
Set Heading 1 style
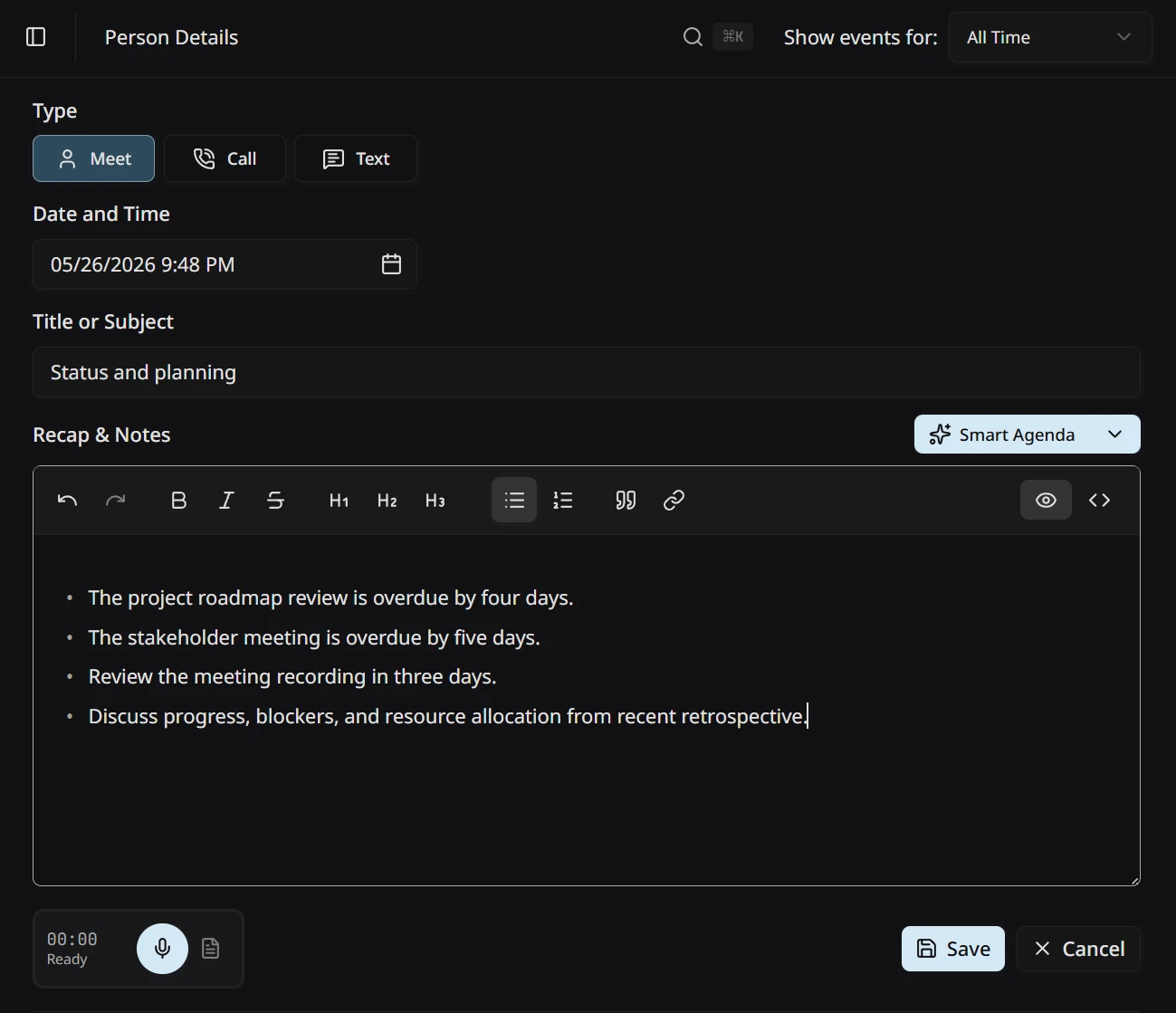coord(339,501)
